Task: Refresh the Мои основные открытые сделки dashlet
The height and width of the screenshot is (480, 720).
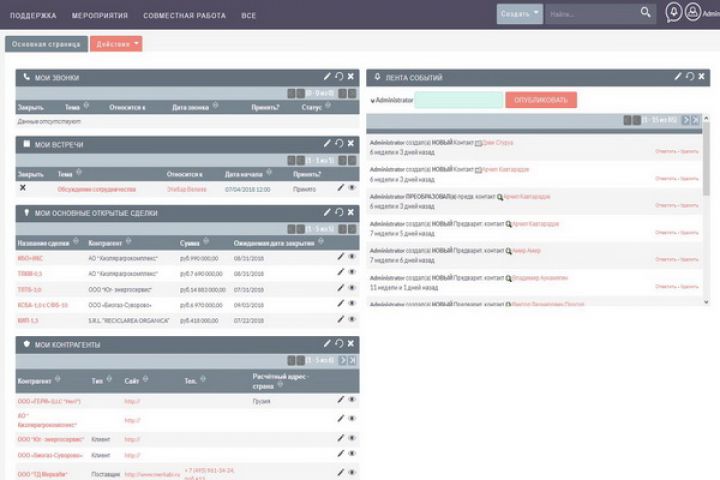Action: pyautogui.click(x=339, y=212)
